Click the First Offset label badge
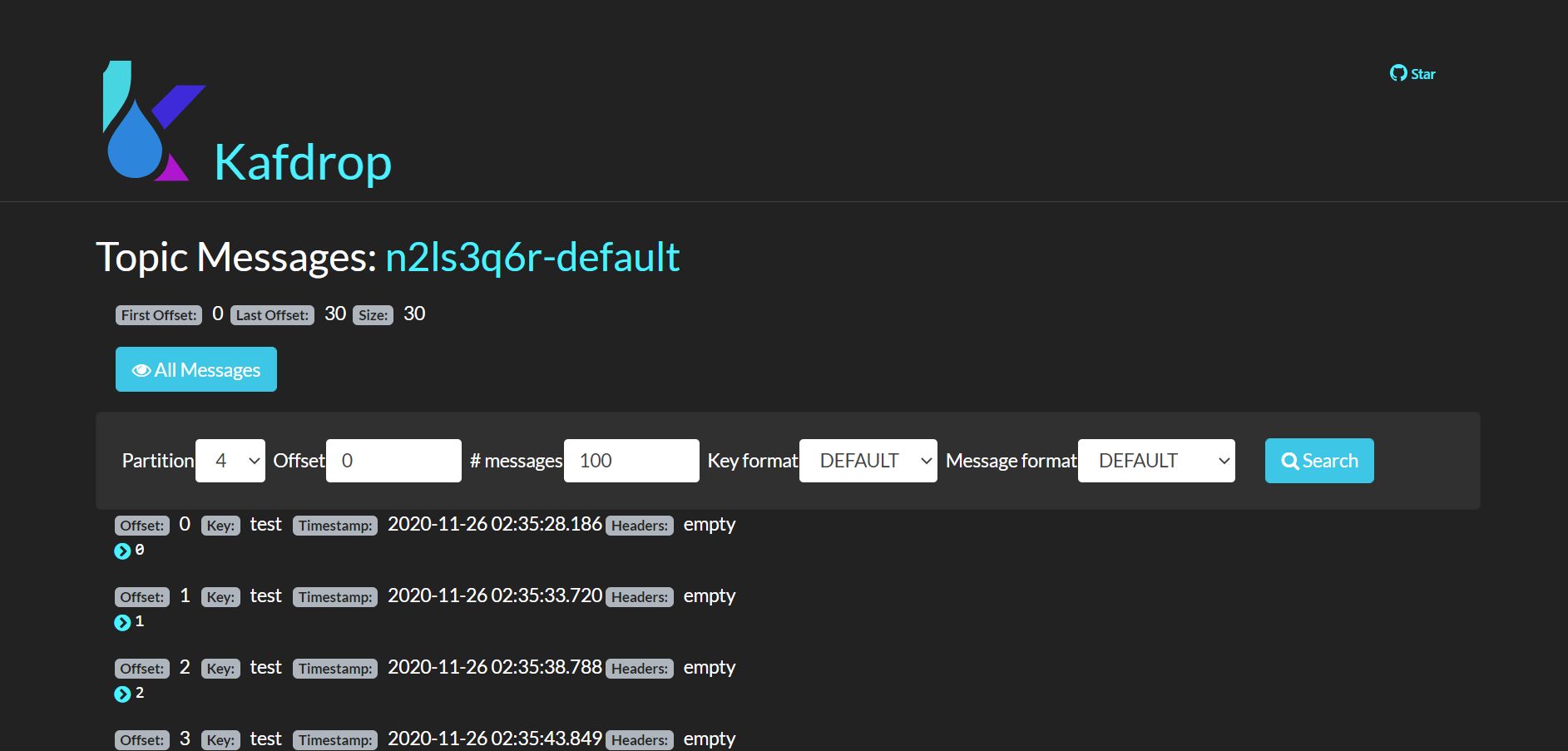 [x=159, y=315]
